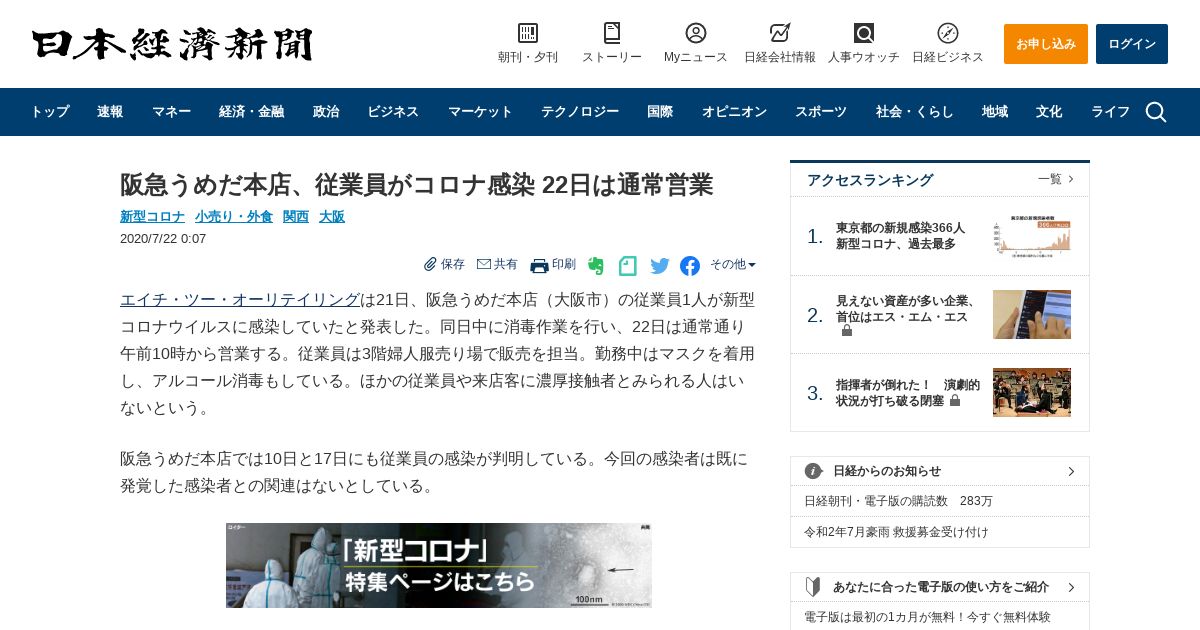Click the icon beside あなたに合った電子版の使い方
This screenshot has width=1200, height=630.
coord(814,587)
